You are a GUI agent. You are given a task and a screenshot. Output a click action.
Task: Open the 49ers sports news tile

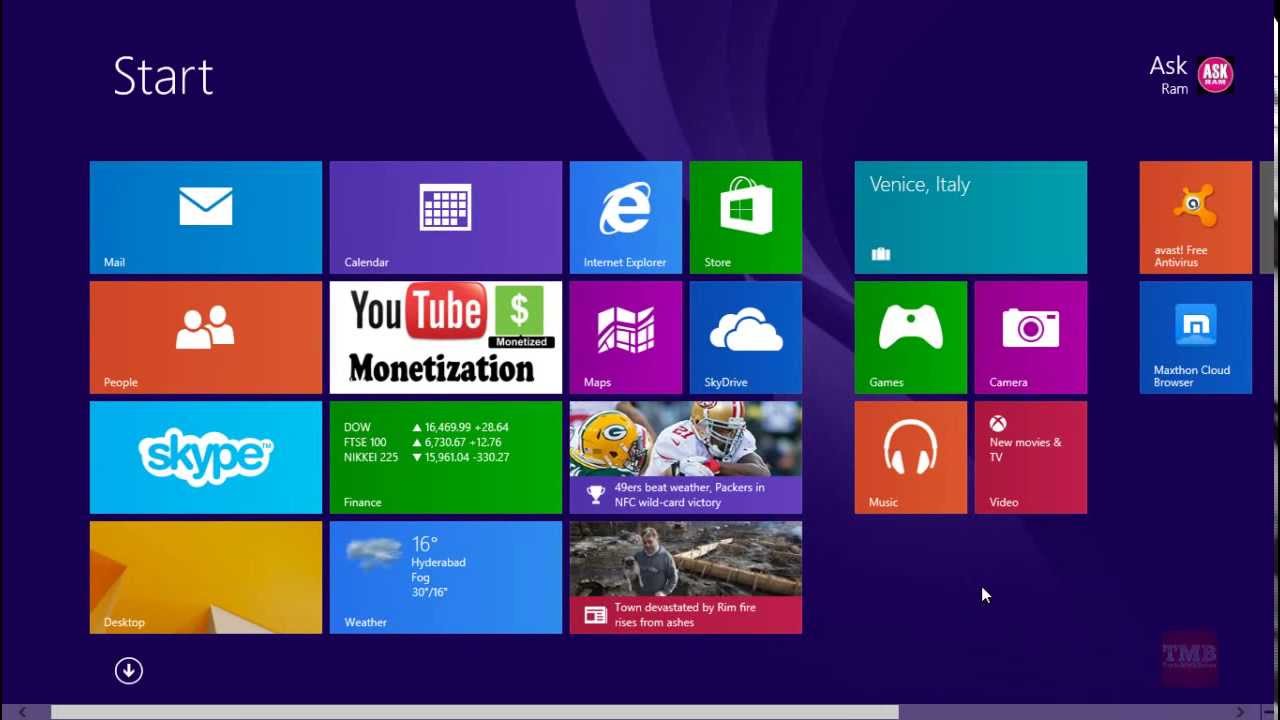tap(686, 457)
